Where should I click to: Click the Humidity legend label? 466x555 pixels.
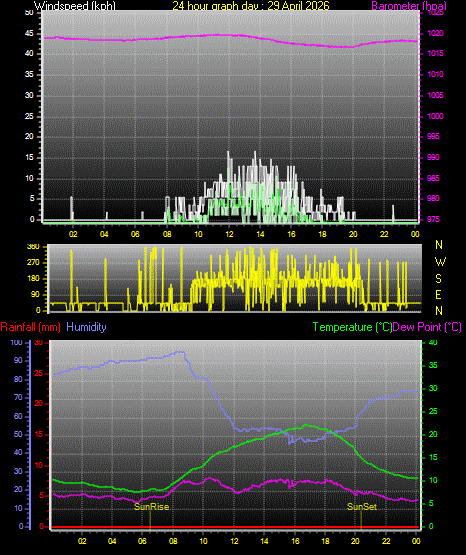[x=86, y=327]
